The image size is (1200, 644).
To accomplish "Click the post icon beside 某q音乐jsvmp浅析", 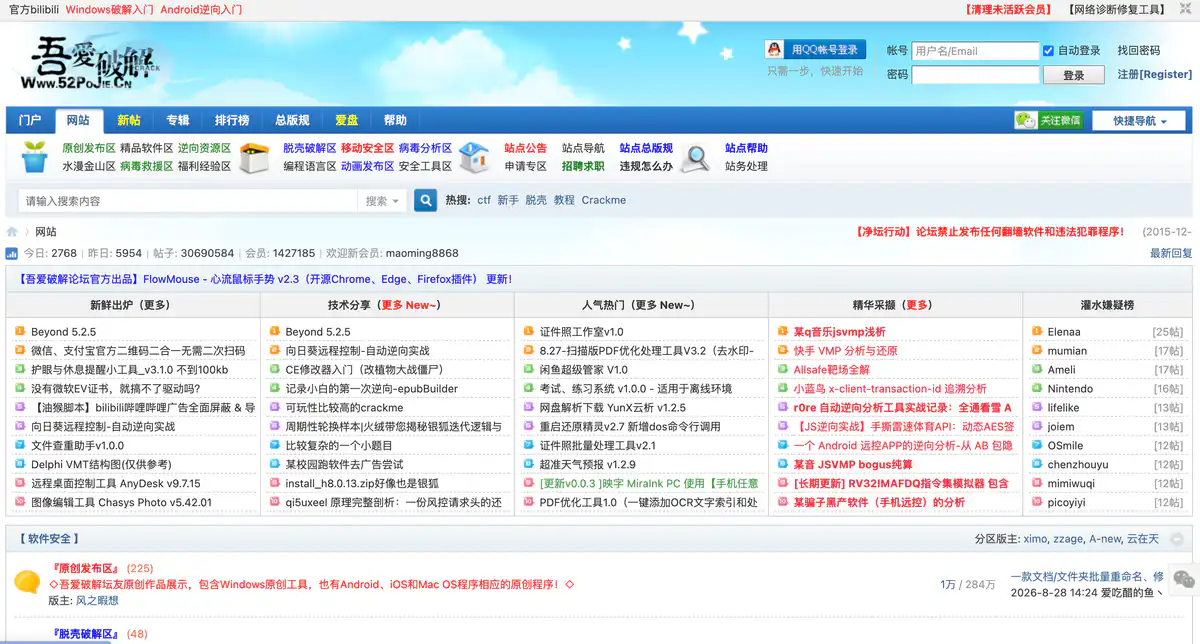I will 784,332.
